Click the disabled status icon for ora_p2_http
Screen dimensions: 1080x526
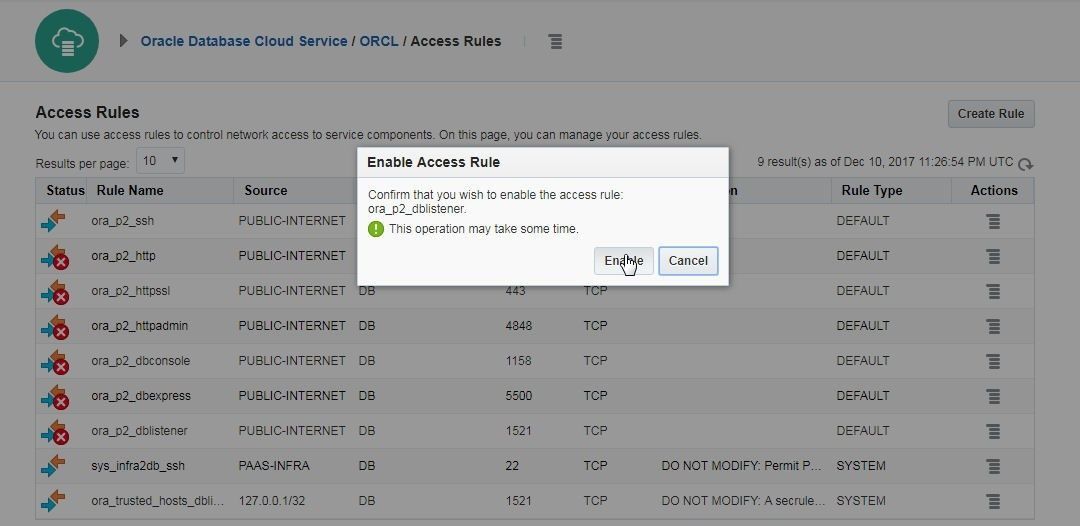55,257
